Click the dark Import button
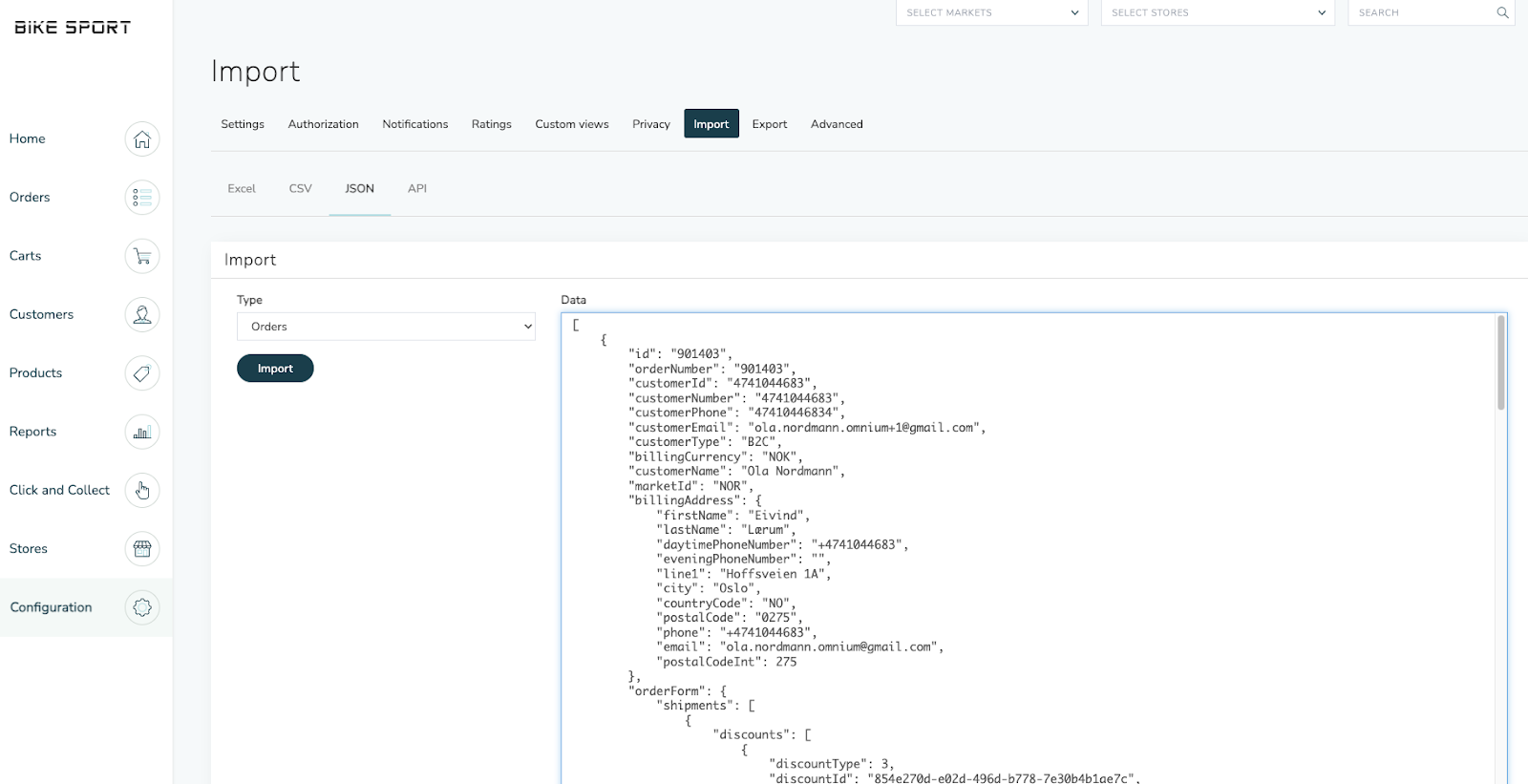 275,369
